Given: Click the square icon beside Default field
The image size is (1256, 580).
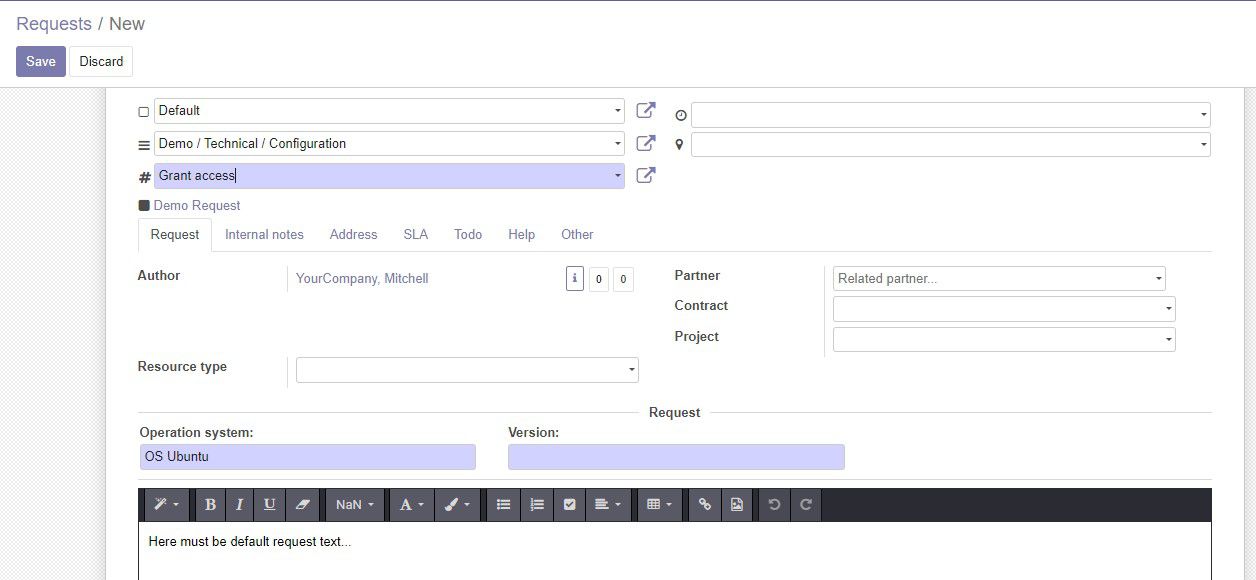Looking at the screenshot, I should pos(143,112).
